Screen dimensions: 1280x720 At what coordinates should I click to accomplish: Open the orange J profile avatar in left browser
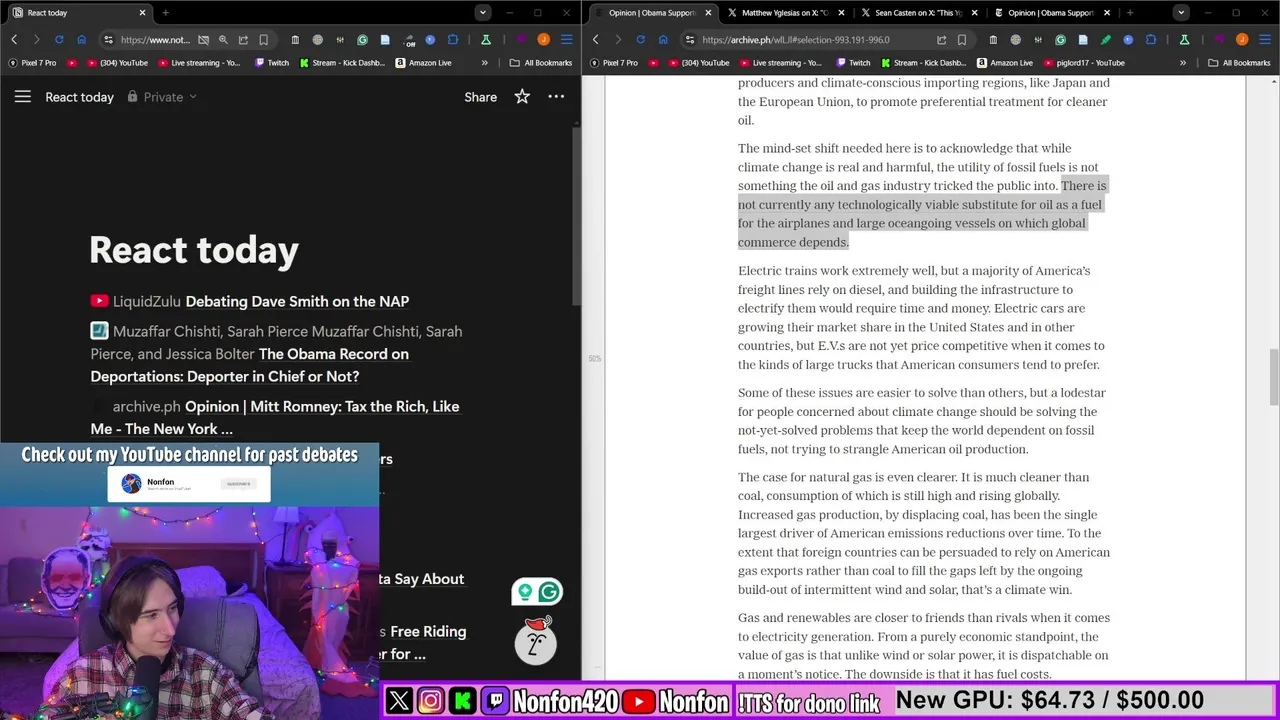[x=543, y=40]
